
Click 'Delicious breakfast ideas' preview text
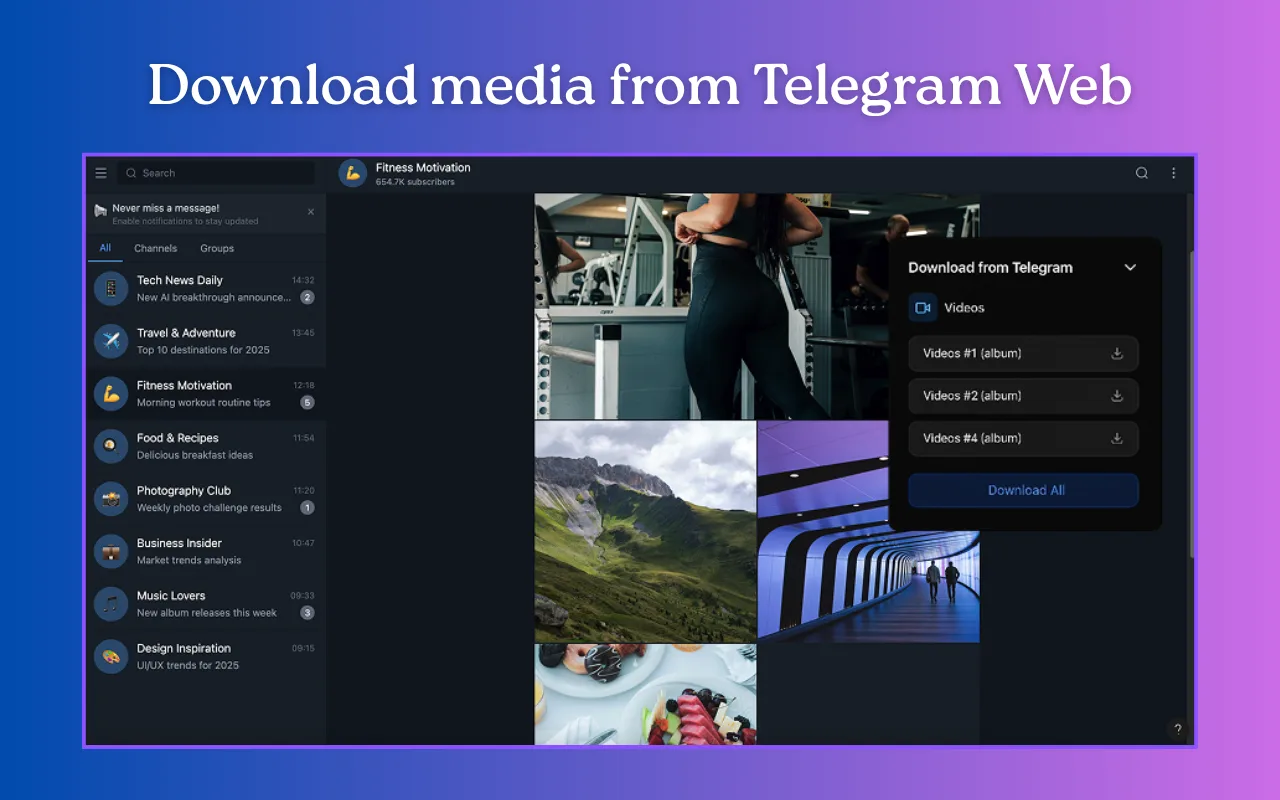coord(195,455)
